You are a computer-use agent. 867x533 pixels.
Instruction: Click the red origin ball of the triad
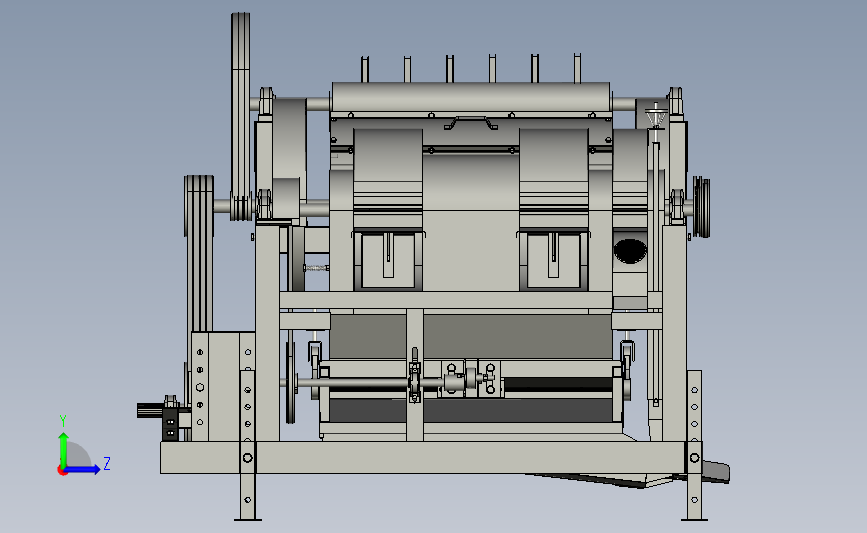pos(62,471)
